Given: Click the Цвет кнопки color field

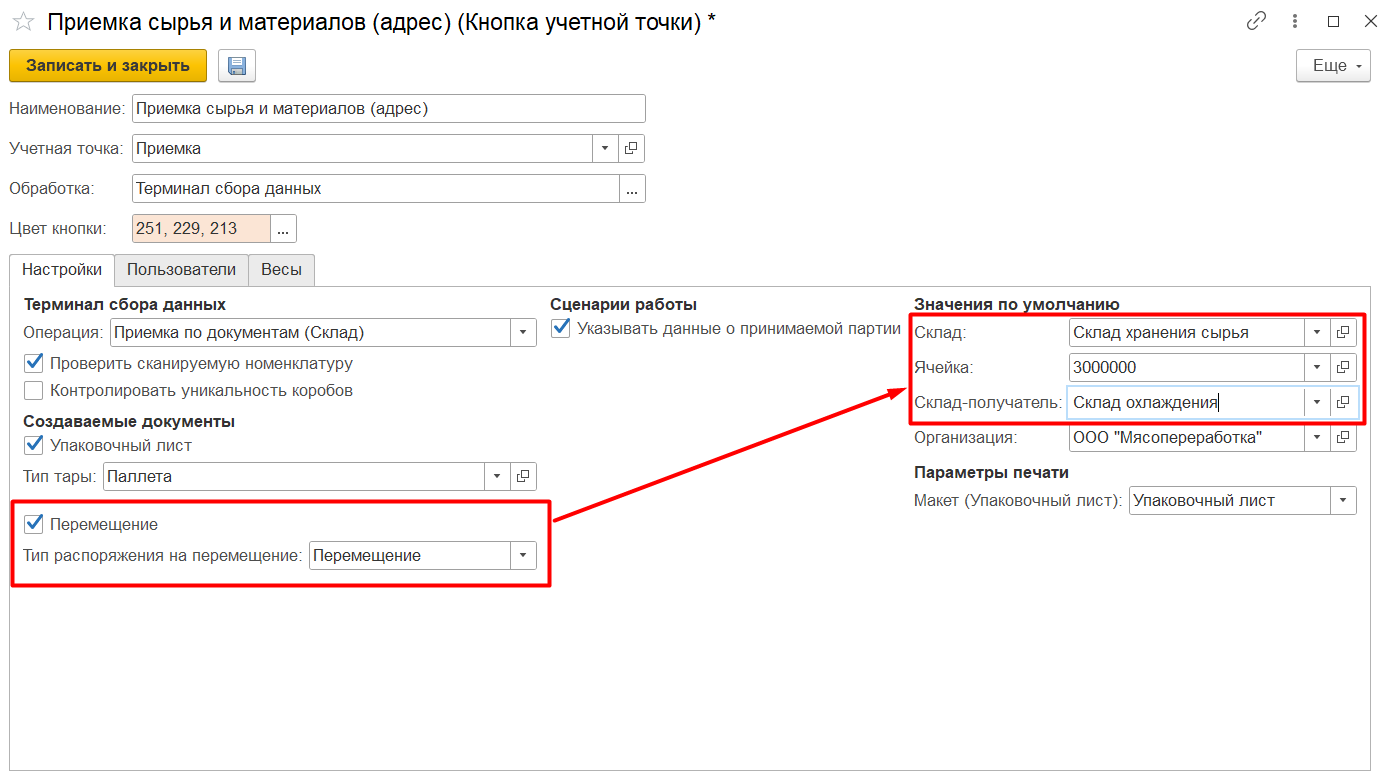Looking at the screenshot, I should (x=201, y=229).
